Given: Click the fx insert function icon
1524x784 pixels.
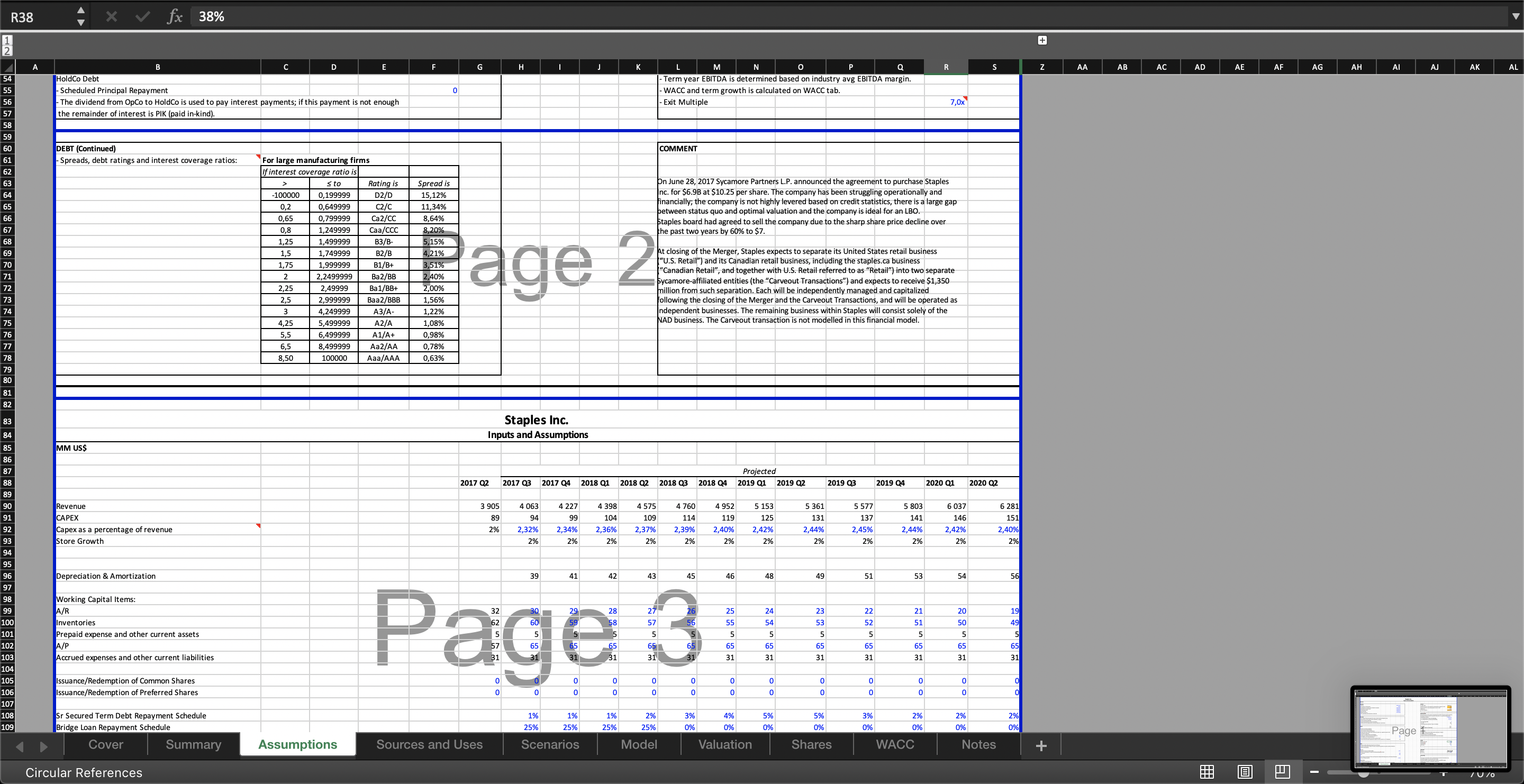Looking at the screenshot, I should [x=174, y=16].
